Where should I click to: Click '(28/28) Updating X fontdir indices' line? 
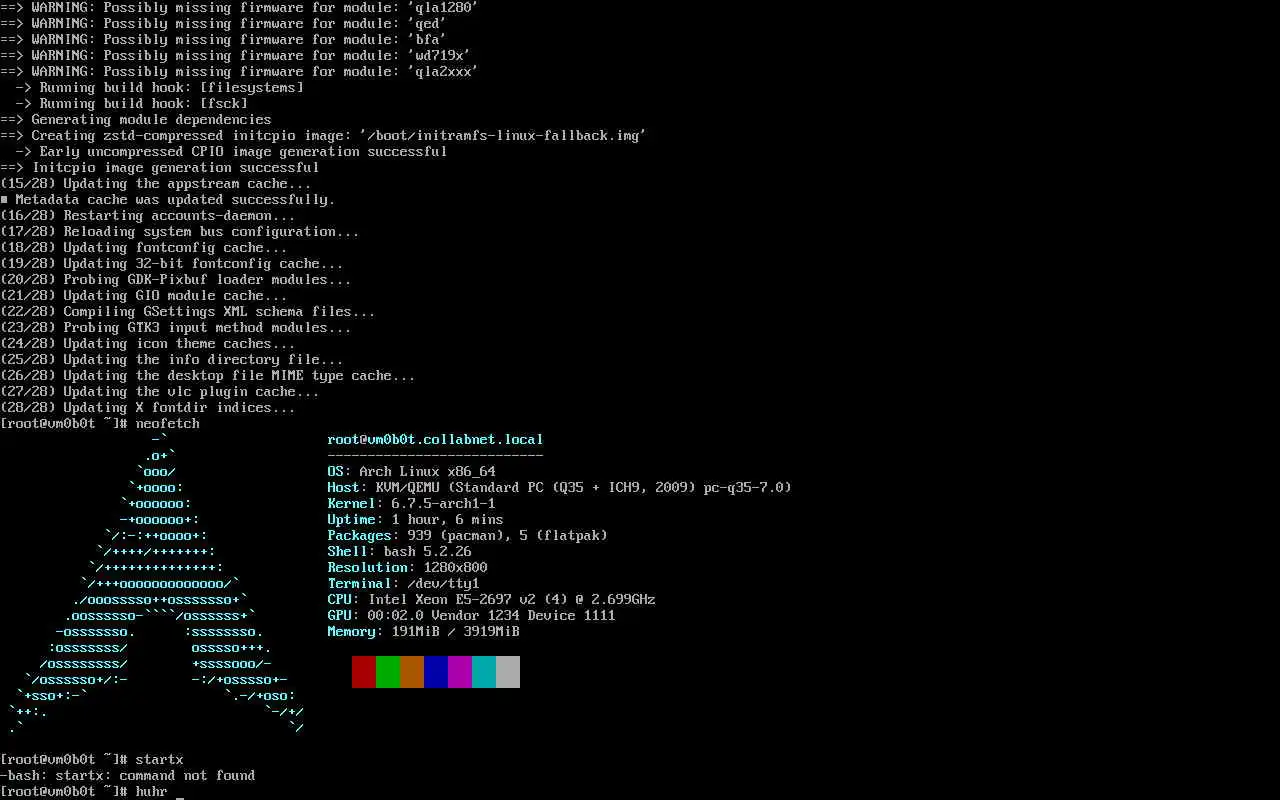click(x=148, y=408)
